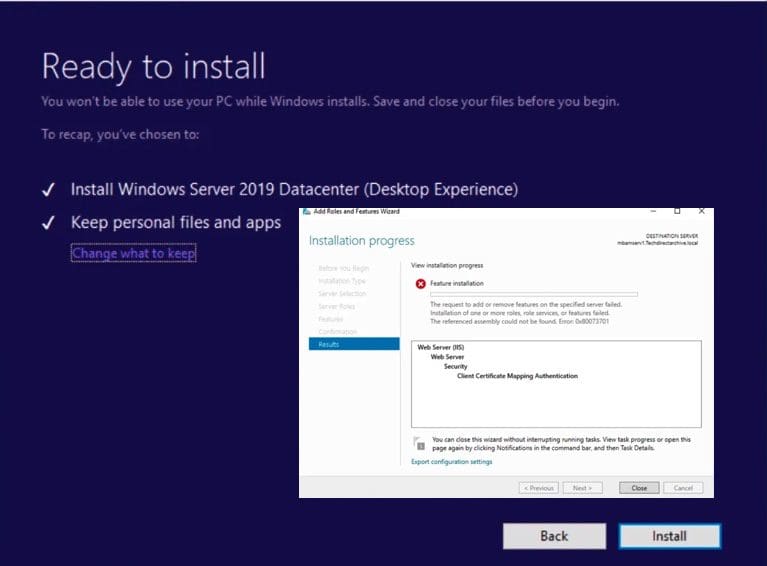Maximize the Add Roles and Features Wizard window
This screenshot has width=767, height=566.
(677, 211)
